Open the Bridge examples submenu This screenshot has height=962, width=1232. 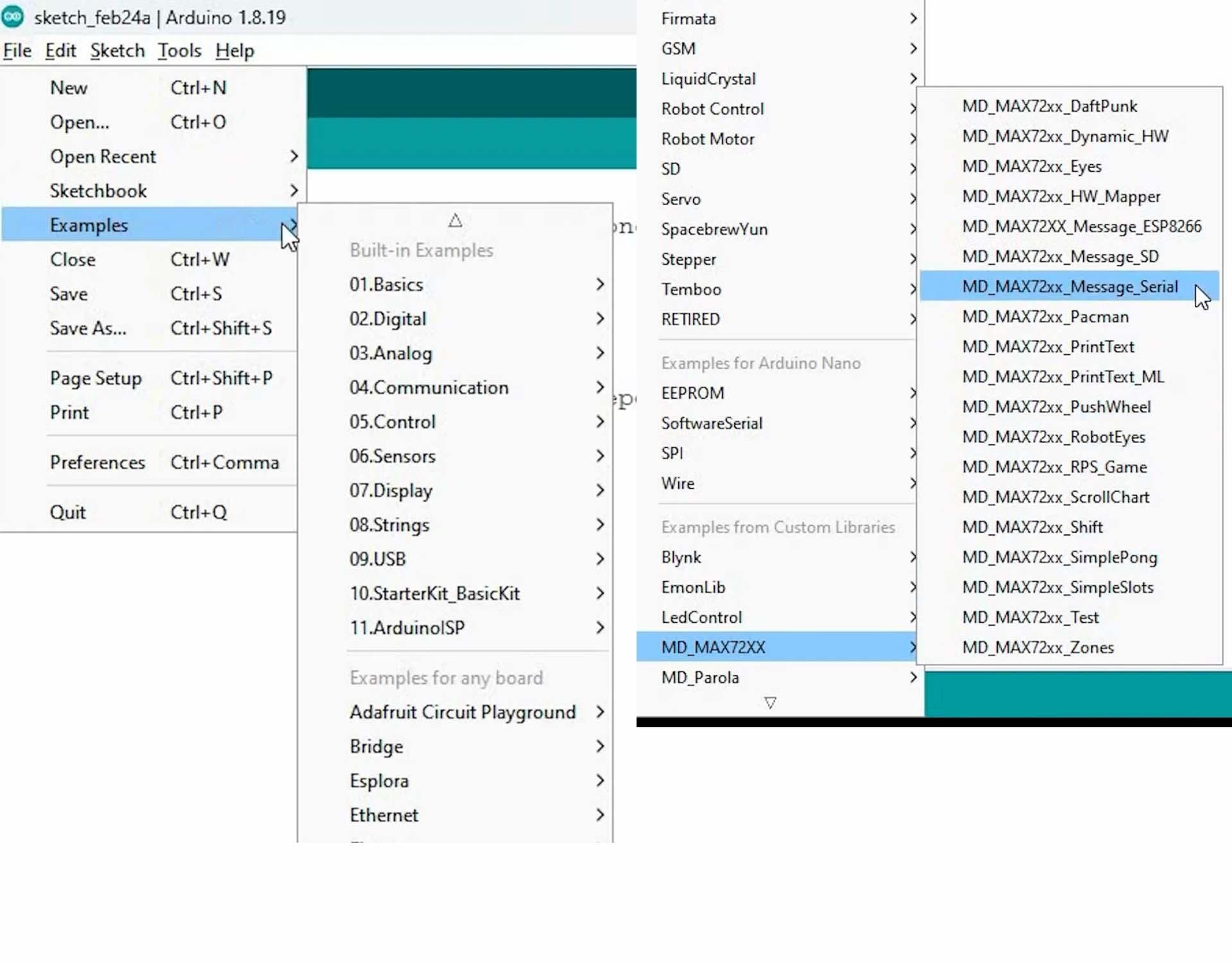pyautogui.click(x=456, y=747)
